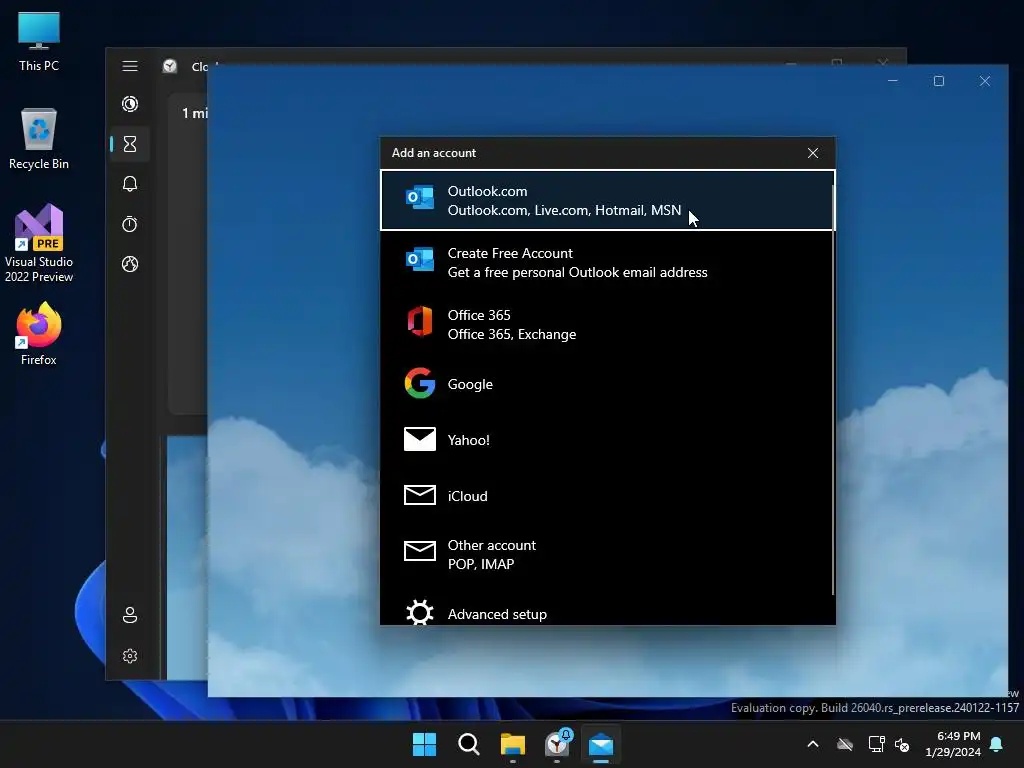The image size is (1024, 768).
Task: Click the iCloud envelope icon
Action: tap(419, 495)
